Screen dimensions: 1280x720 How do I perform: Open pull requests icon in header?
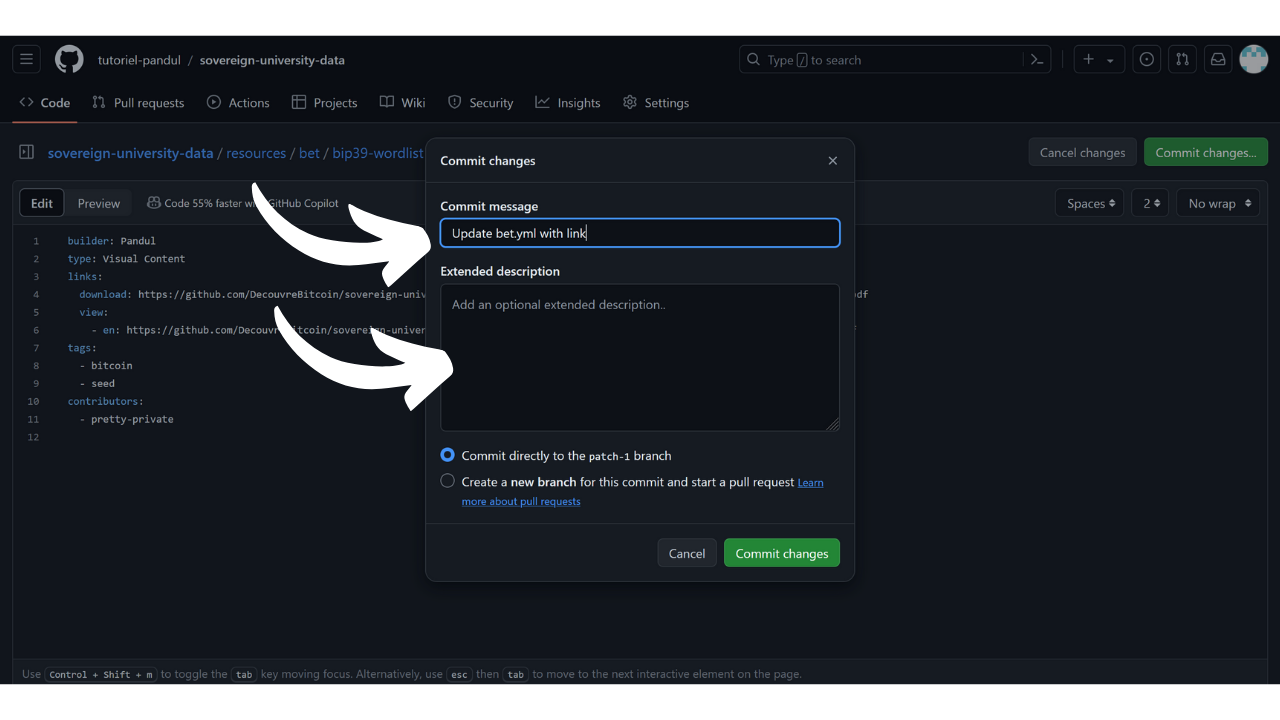[x=1182, y=60]
